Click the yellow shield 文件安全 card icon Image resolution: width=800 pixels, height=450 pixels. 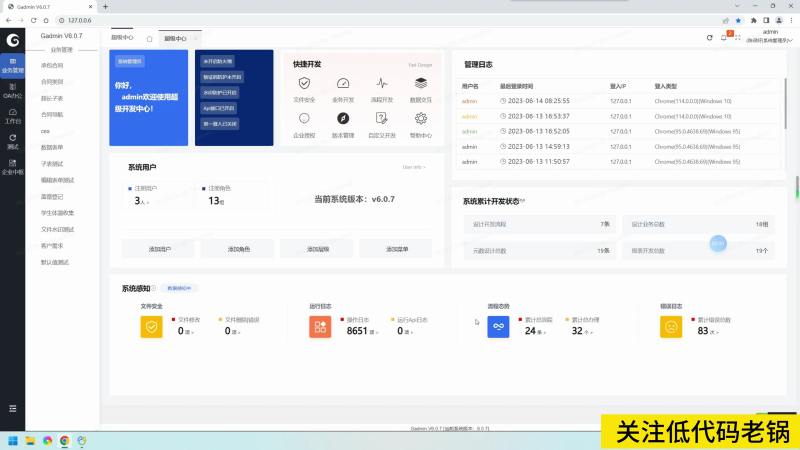(152, 327)
